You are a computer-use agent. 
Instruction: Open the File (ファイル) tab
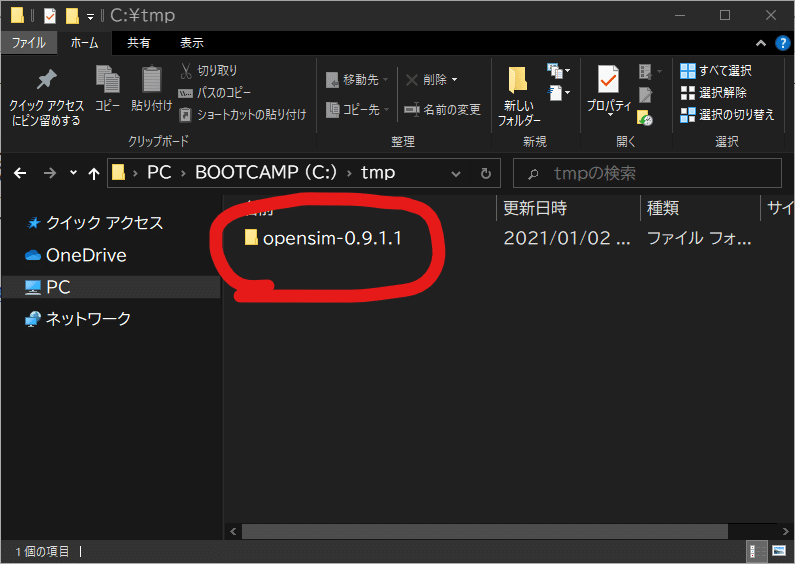tap(28, 43)
